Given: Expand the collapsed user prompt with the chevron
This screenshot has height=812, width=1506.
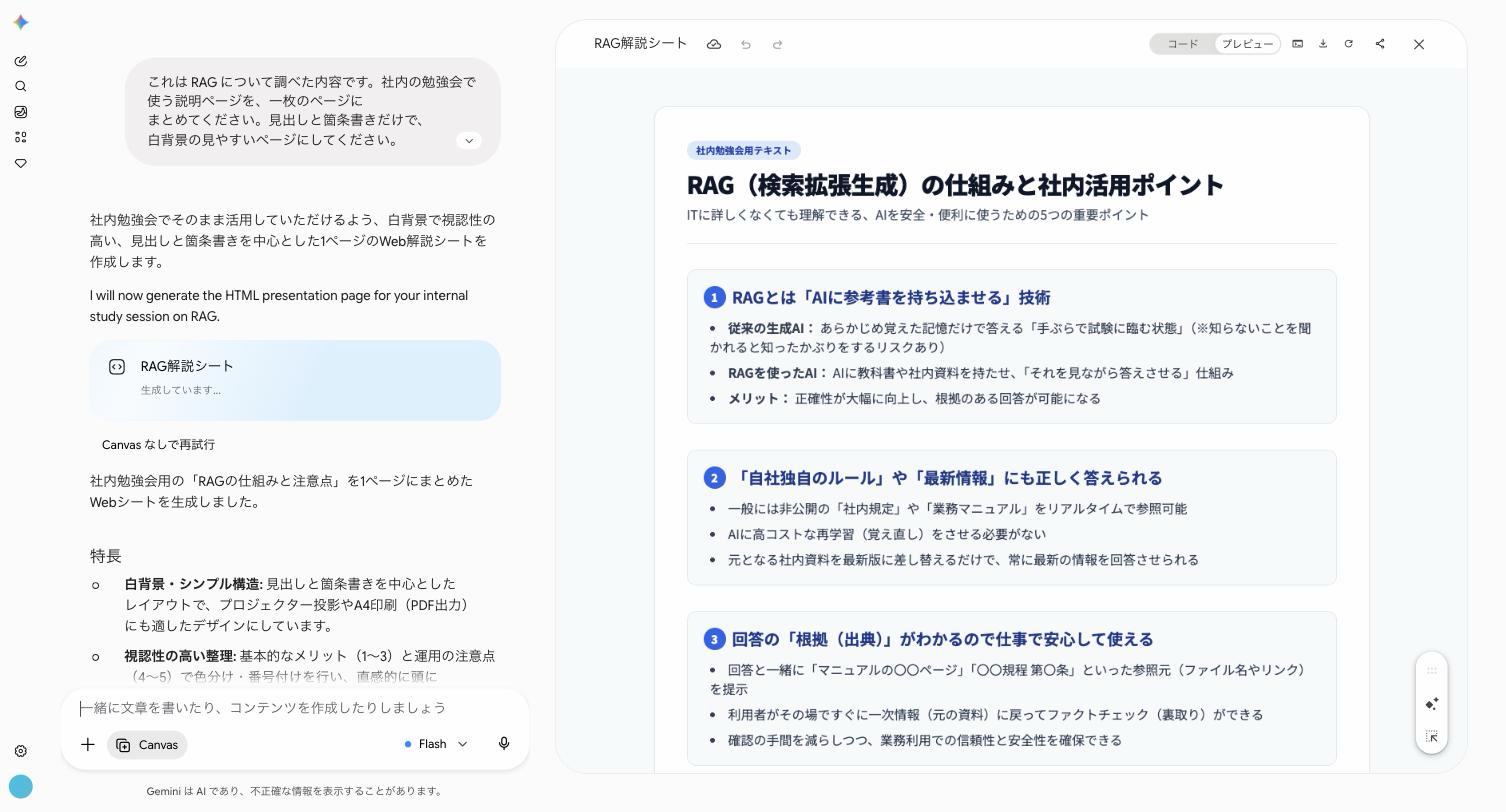Looking at the screenshot, I should 469,141.
